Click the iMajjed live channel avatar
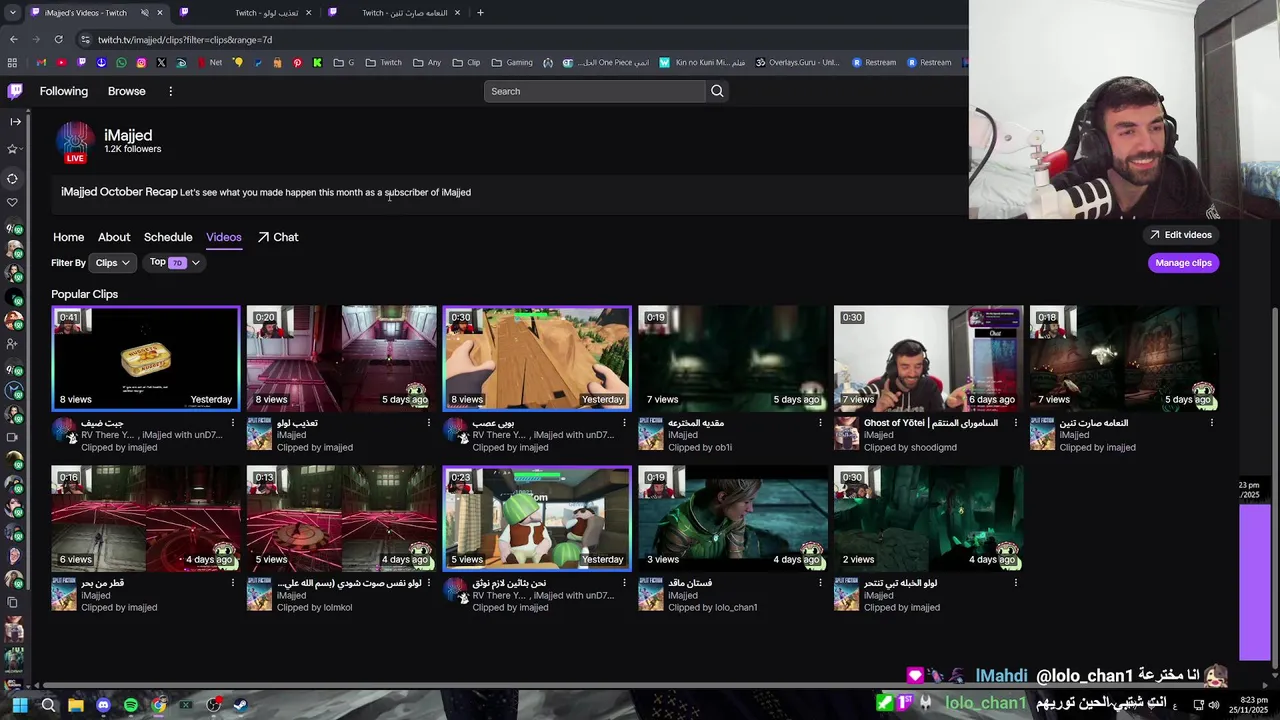Screen dimensions: 1280x720 [75, 142]
